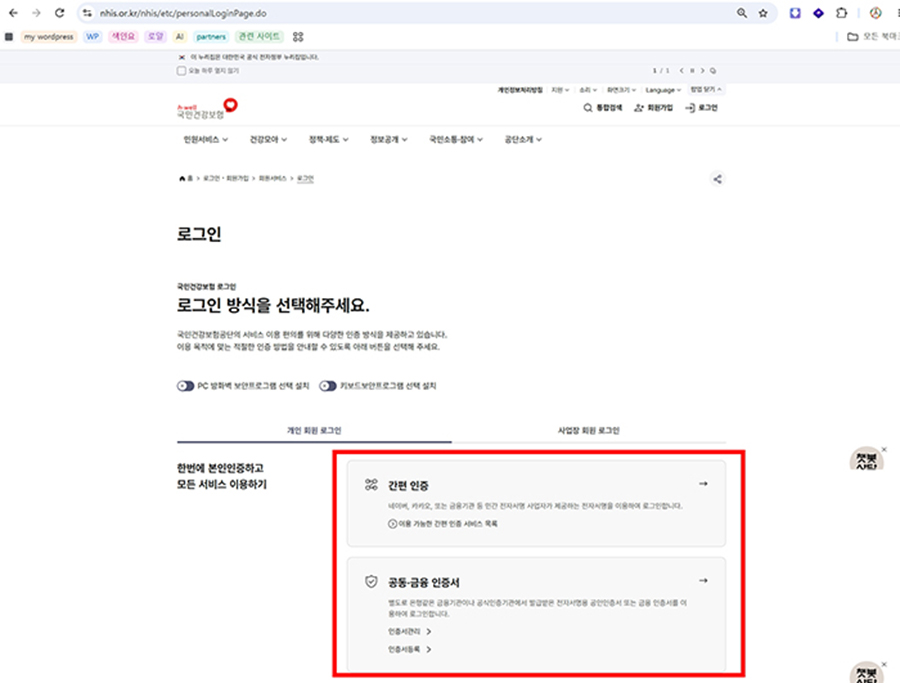900x683 pixels.
Task: Open the apps grid icon in bookmarks bar
Action: pos(9,37)
